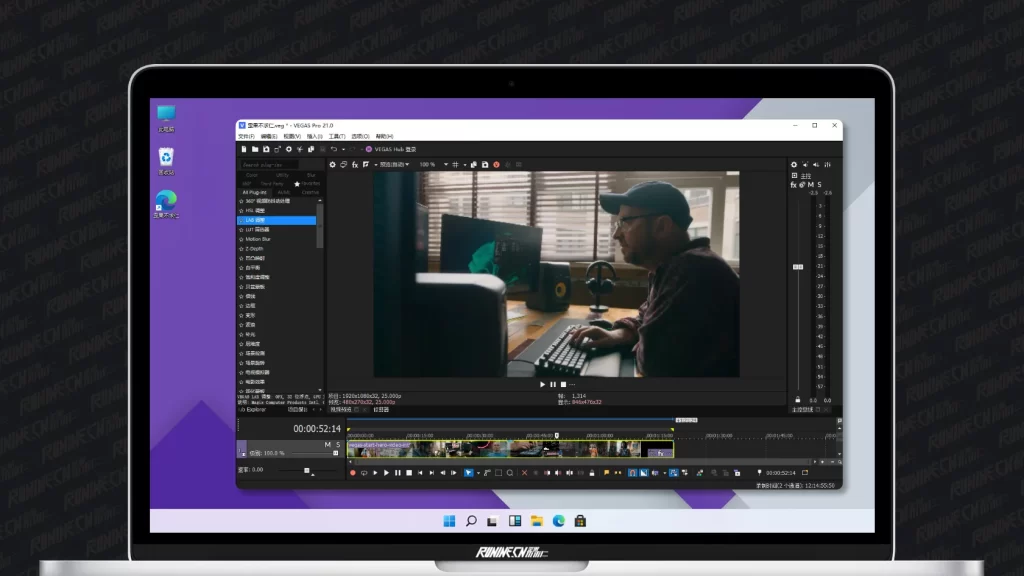Image resolution: width=1024 pixels, height=576 pixels.
Task: Save snapshot to file from the preview toolbar
Action: [485, 164]
